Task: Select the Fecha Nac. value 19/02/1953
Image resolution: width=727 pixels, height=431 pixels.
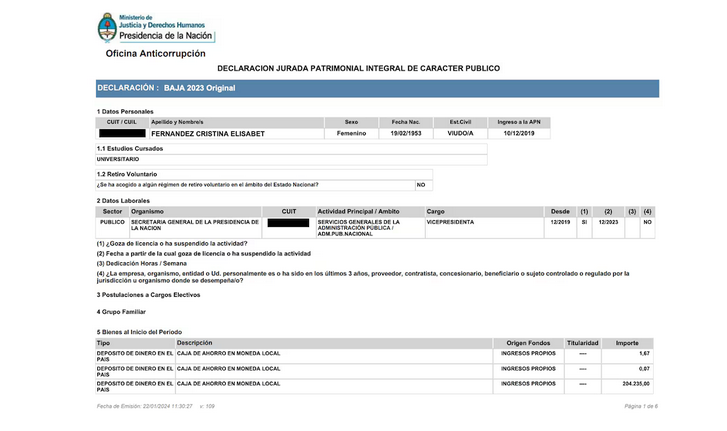Action: [x=405, y=133]
